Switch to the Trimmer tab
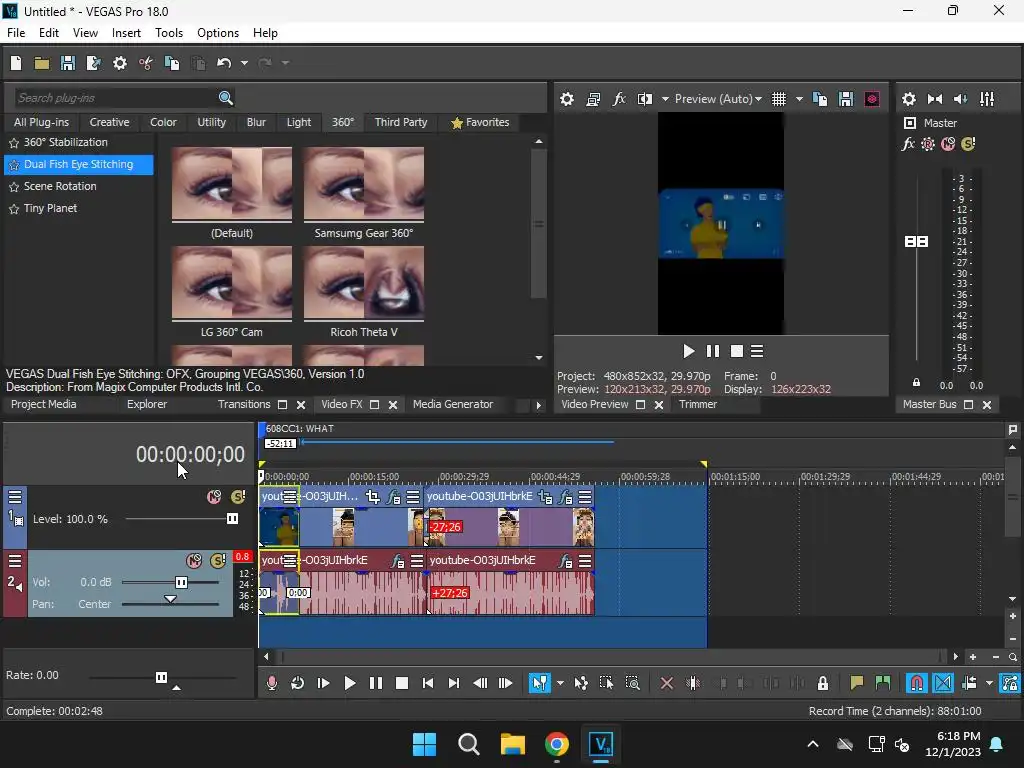 pos(697,404)
